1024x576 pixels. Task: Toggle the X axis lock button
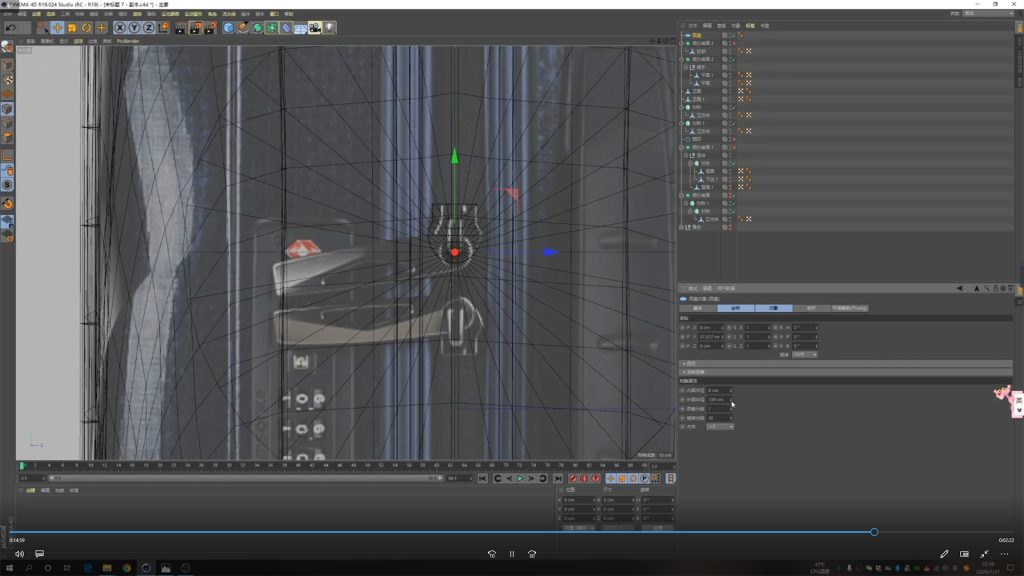[x=120, y=28]
